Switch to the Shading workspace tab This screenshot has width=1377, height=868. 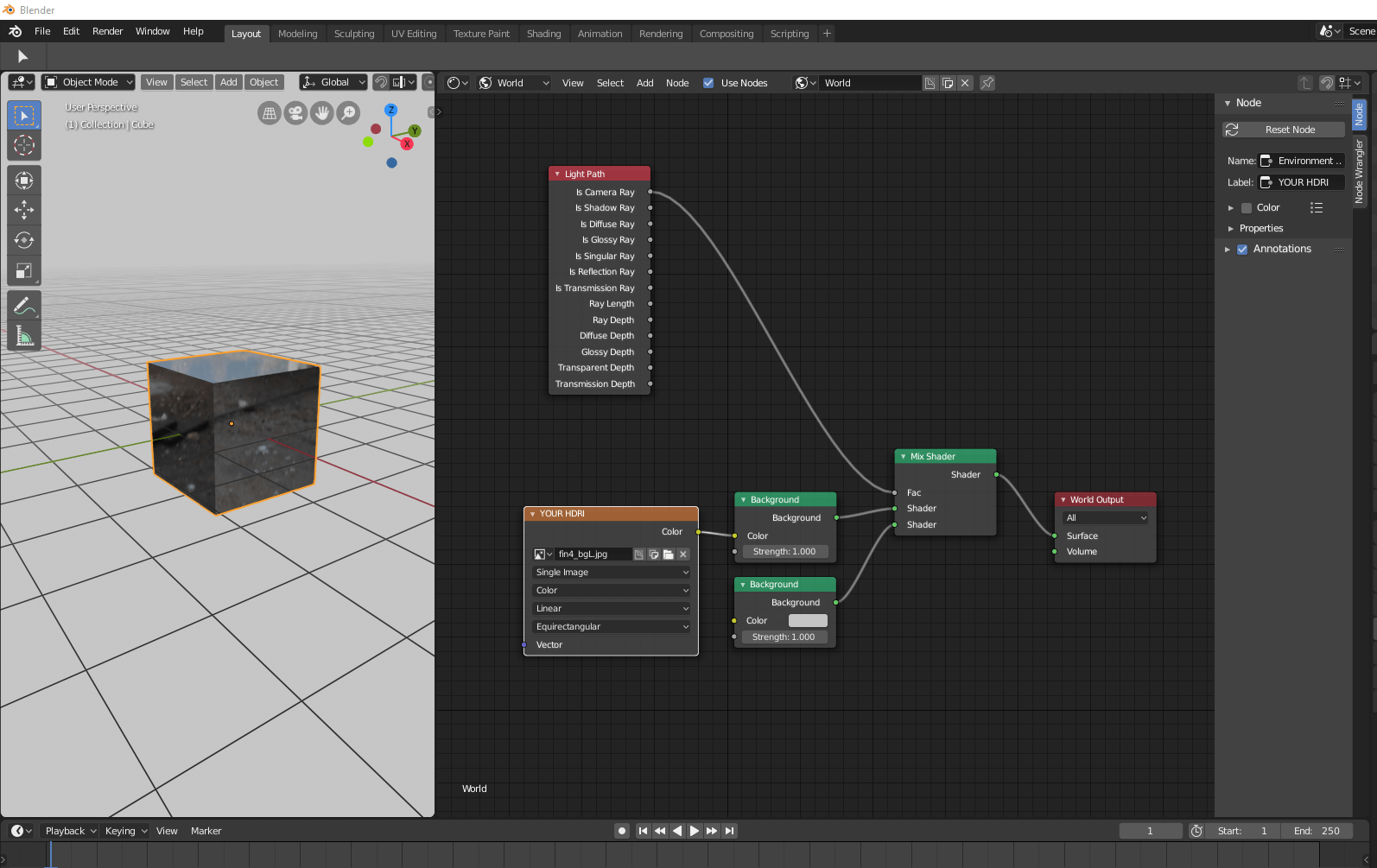543,34
